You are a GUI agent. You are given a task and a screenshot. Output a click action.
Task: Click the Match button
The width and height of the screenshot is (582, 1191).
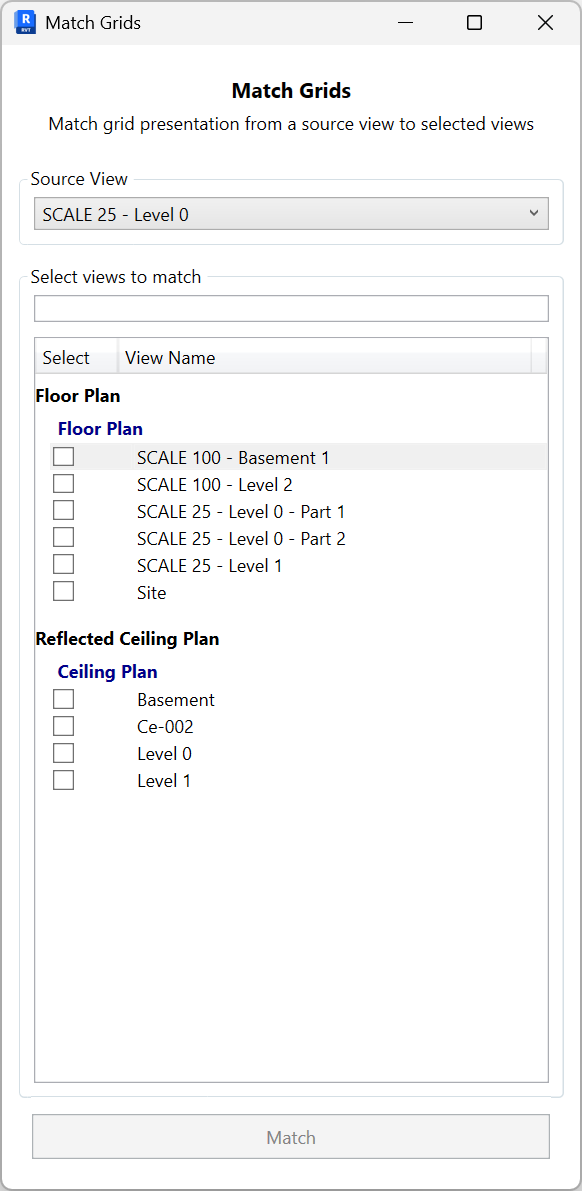[x=291, y=1136]
